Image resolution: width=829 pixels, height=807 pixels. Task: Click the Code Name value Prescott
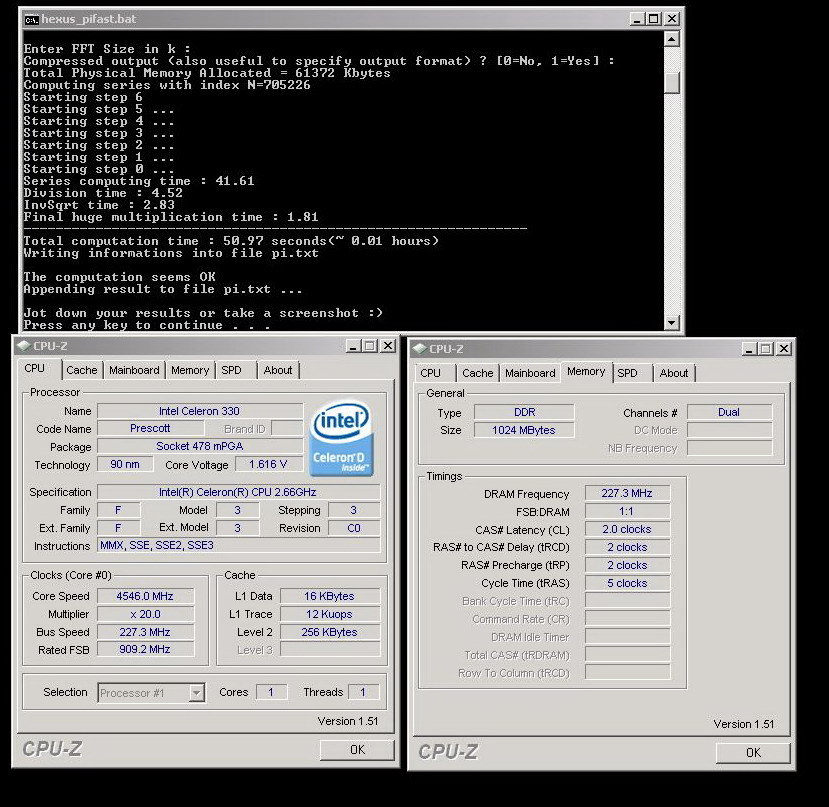point(150,428)
